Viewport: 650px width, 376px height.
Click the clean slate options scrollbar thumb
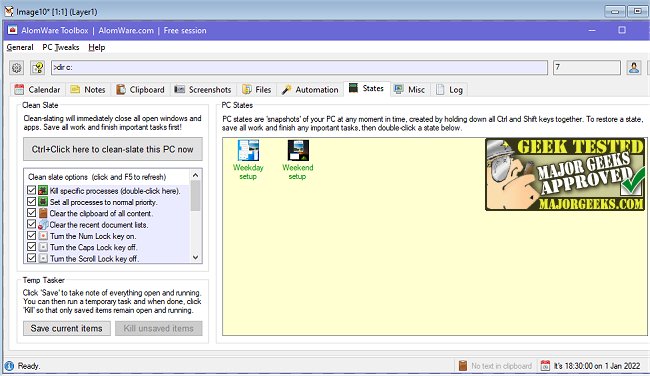[196, 196]
